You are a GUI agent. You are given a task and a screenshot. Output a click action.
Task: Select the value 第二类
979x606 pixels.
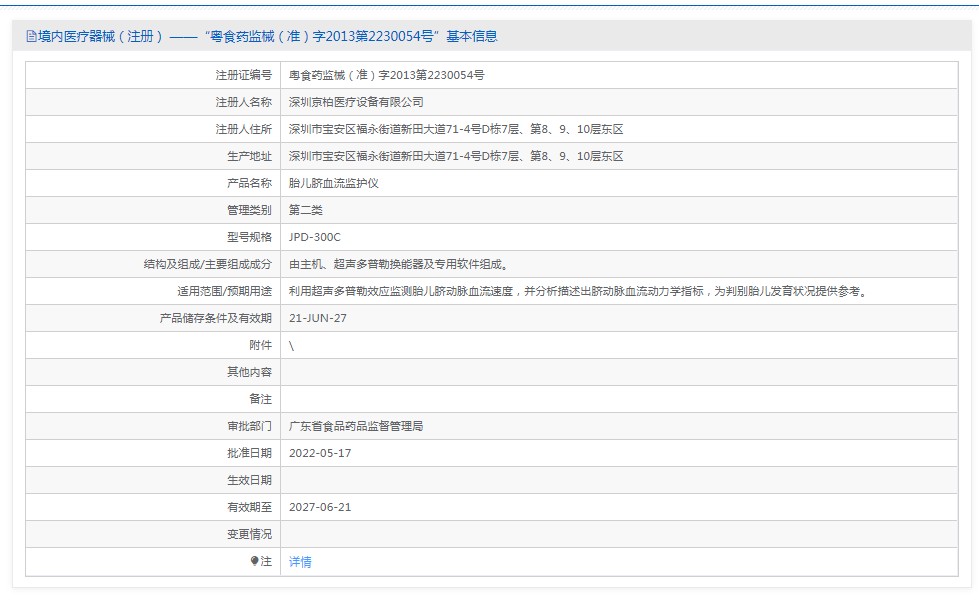(305, 210)
